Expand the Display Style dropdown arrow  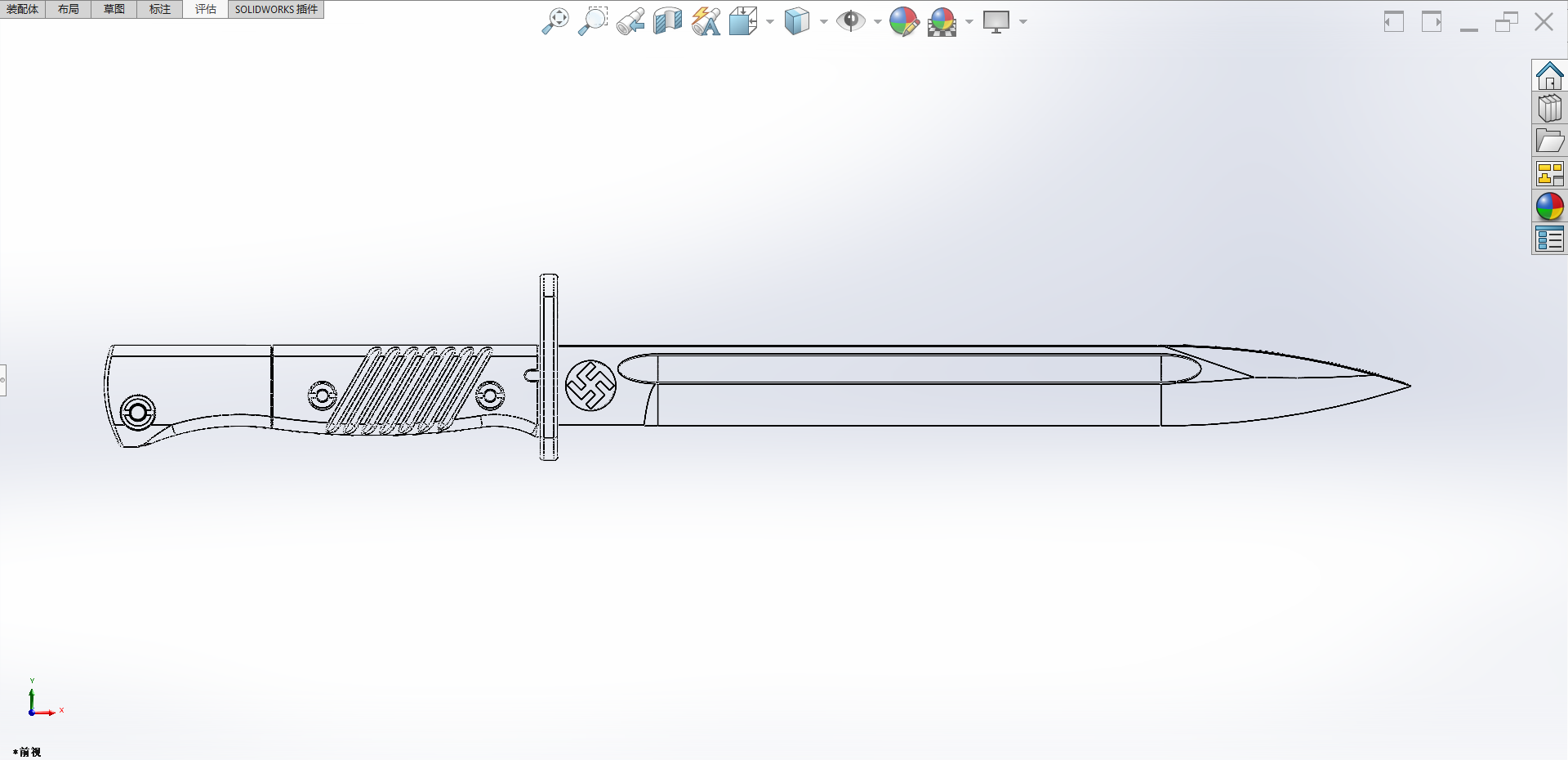coord(823,22)
